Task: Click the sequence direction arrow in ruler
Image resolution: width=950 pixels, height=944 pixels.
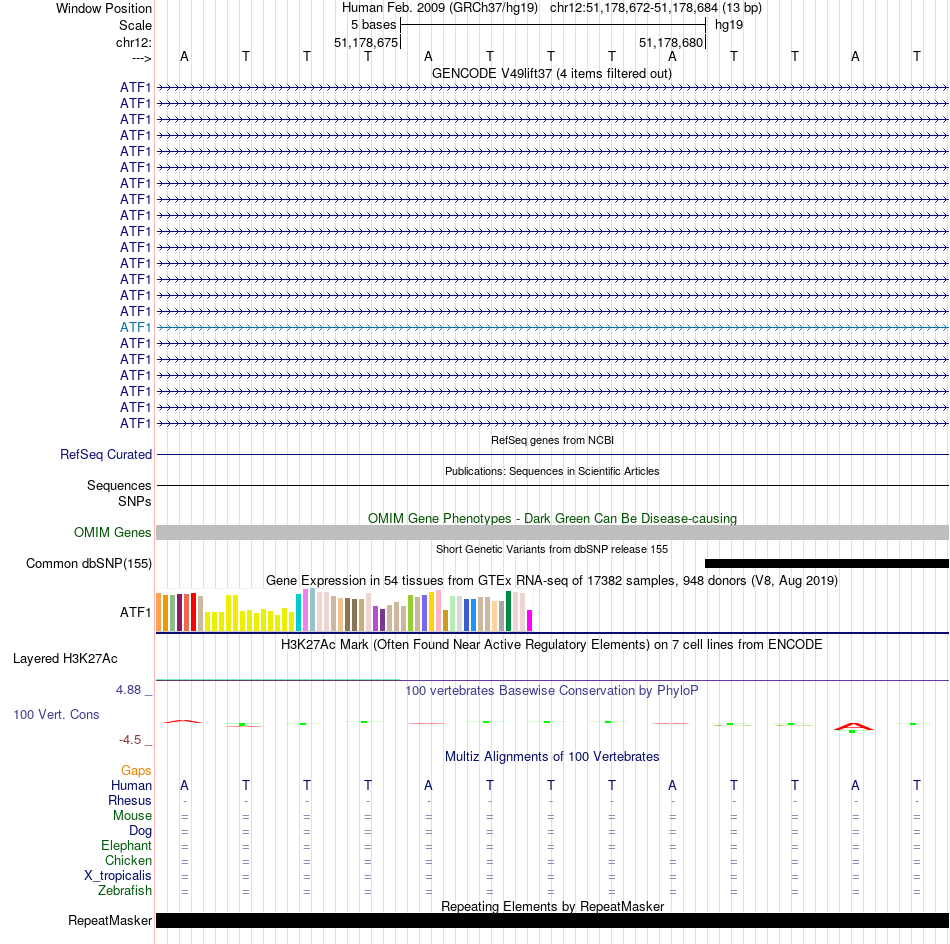Action: [141, 58]
